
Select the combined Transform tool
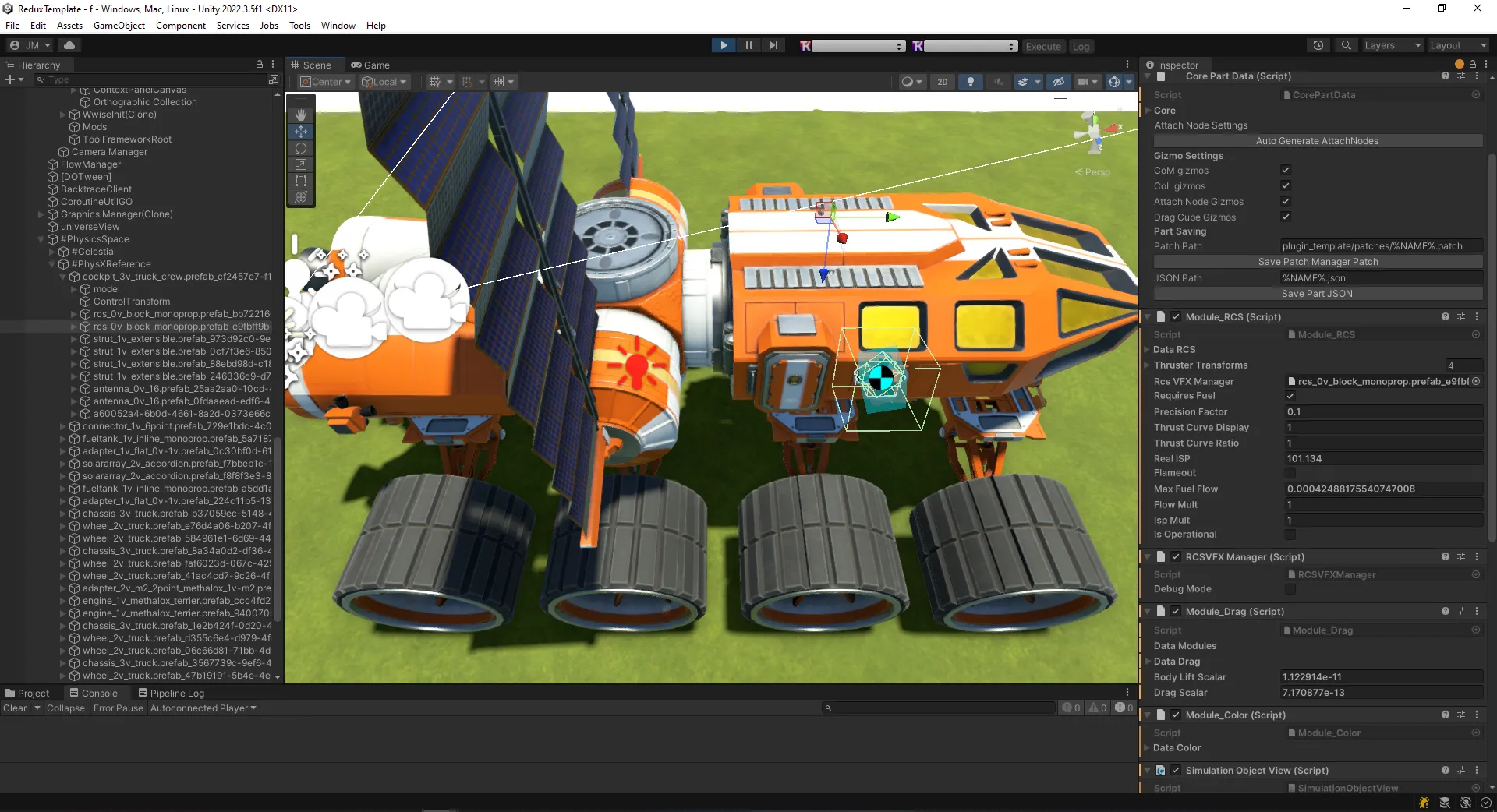coord(301,197)
